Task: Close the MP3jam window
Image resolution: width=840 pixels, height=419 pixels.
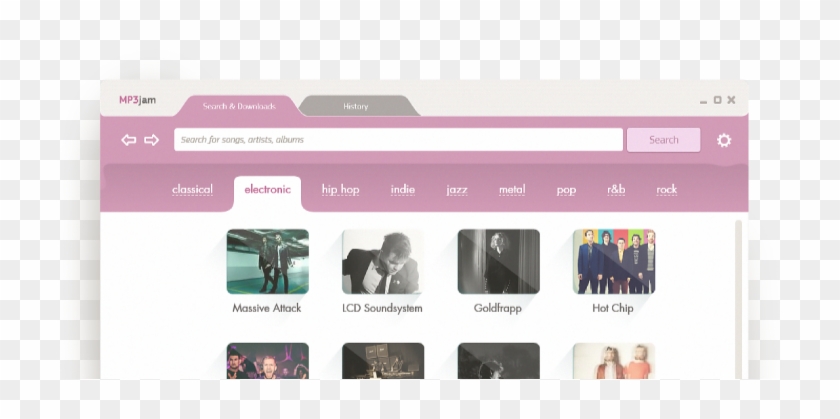Action: (x=731, y=100)
